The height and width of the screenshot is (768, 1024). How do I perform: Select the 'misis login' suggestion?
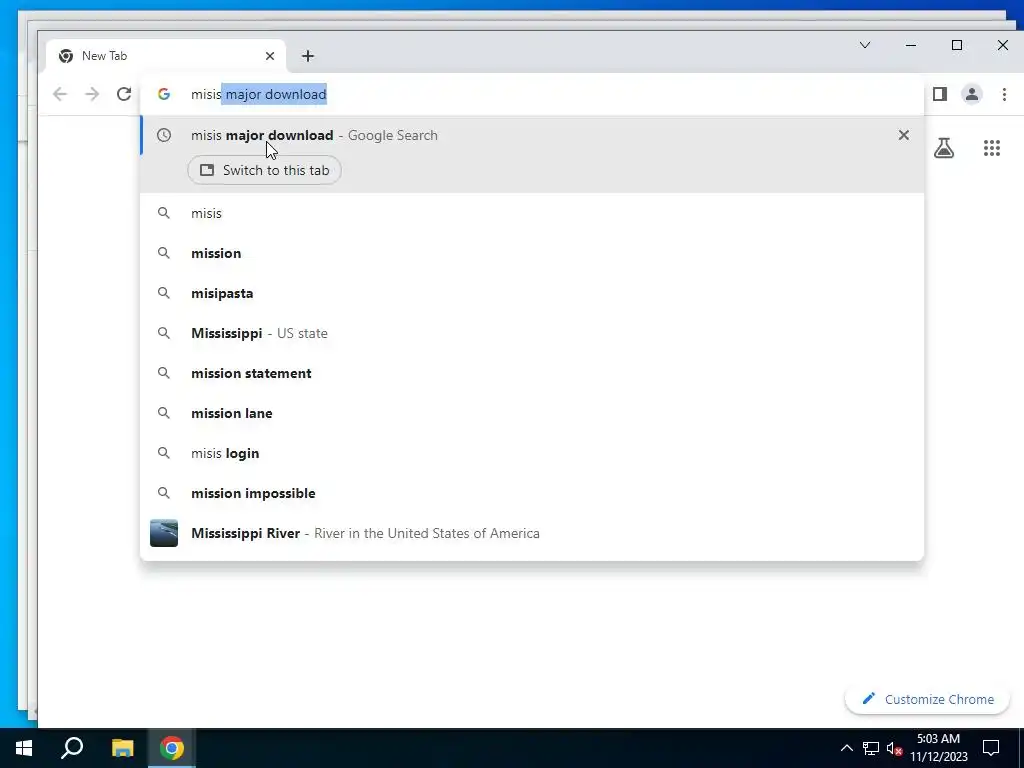click(532, 453)
